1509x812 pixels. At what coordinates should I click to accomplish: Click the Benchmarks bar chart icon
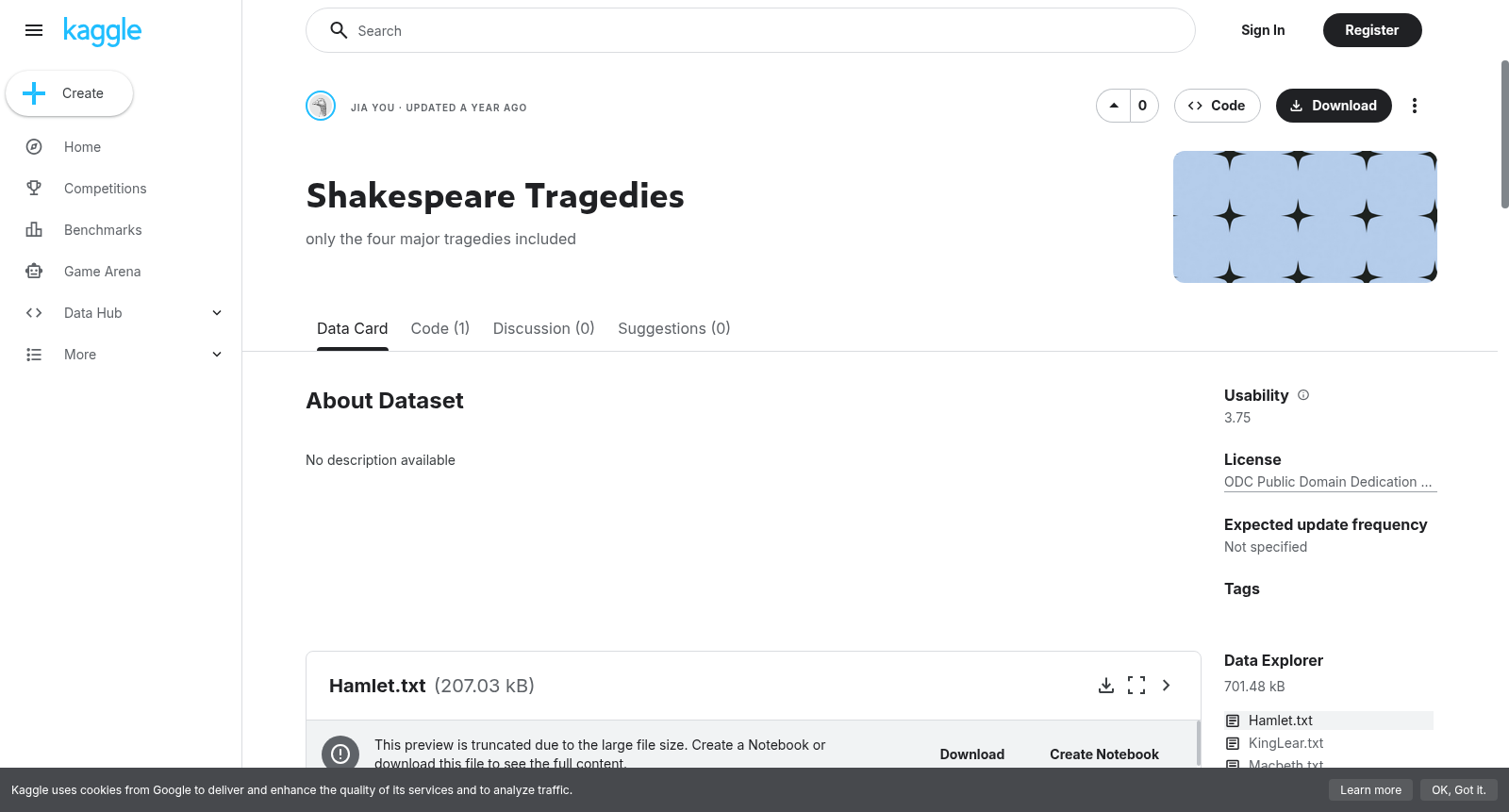34,230
